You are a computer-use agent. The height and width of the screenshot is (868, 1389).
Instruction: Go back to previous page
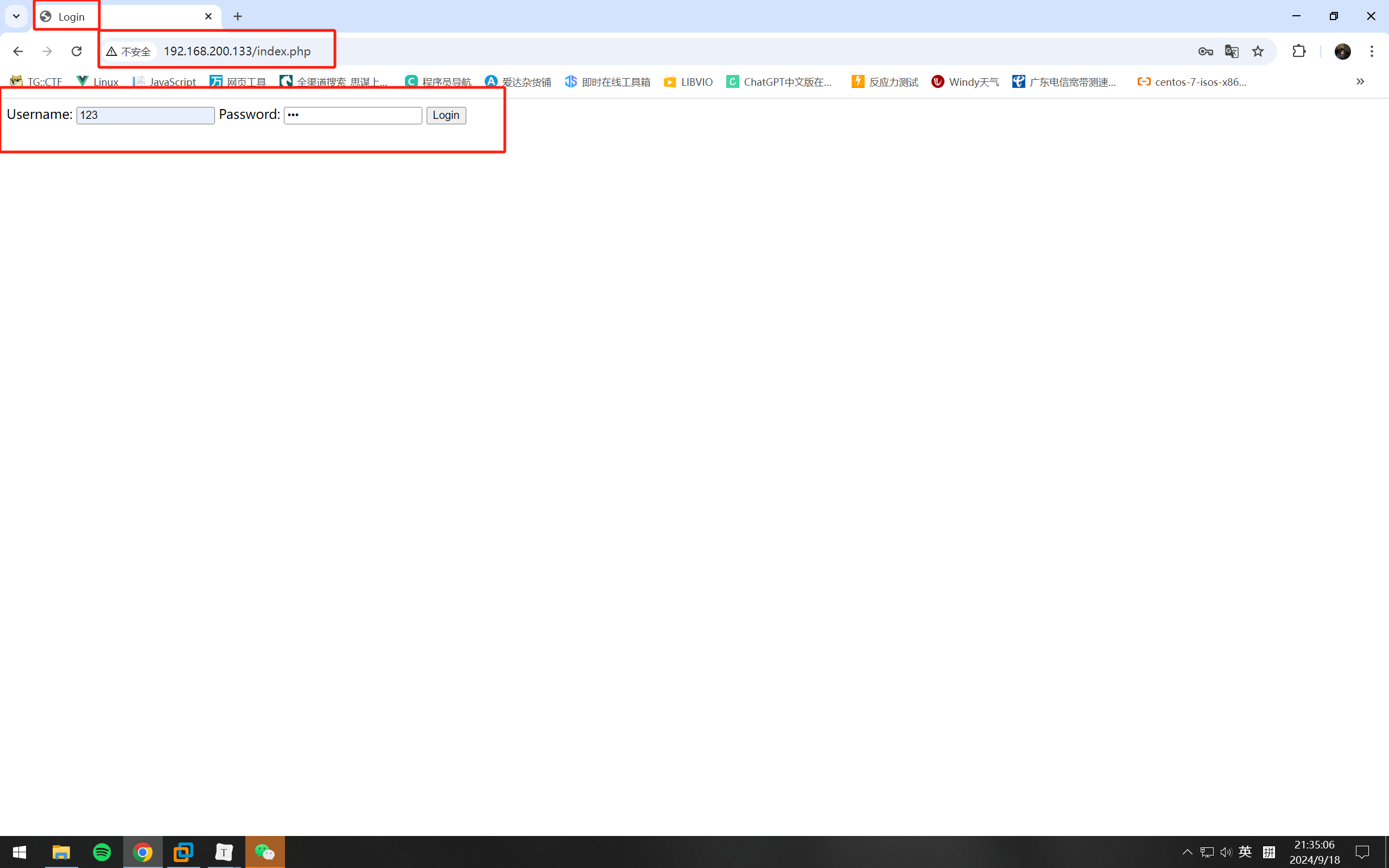[18, 52]
